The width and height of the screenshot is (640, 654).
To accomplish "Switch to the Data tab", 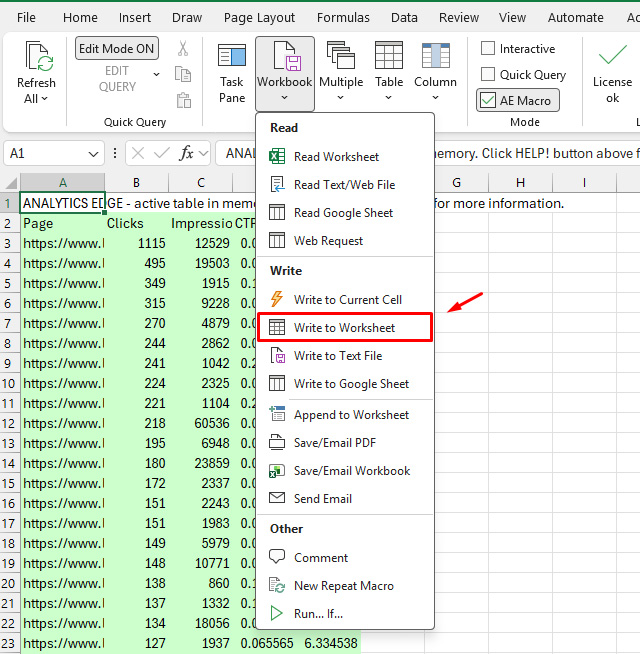I will pyautogui.click(x=404, y=18).
